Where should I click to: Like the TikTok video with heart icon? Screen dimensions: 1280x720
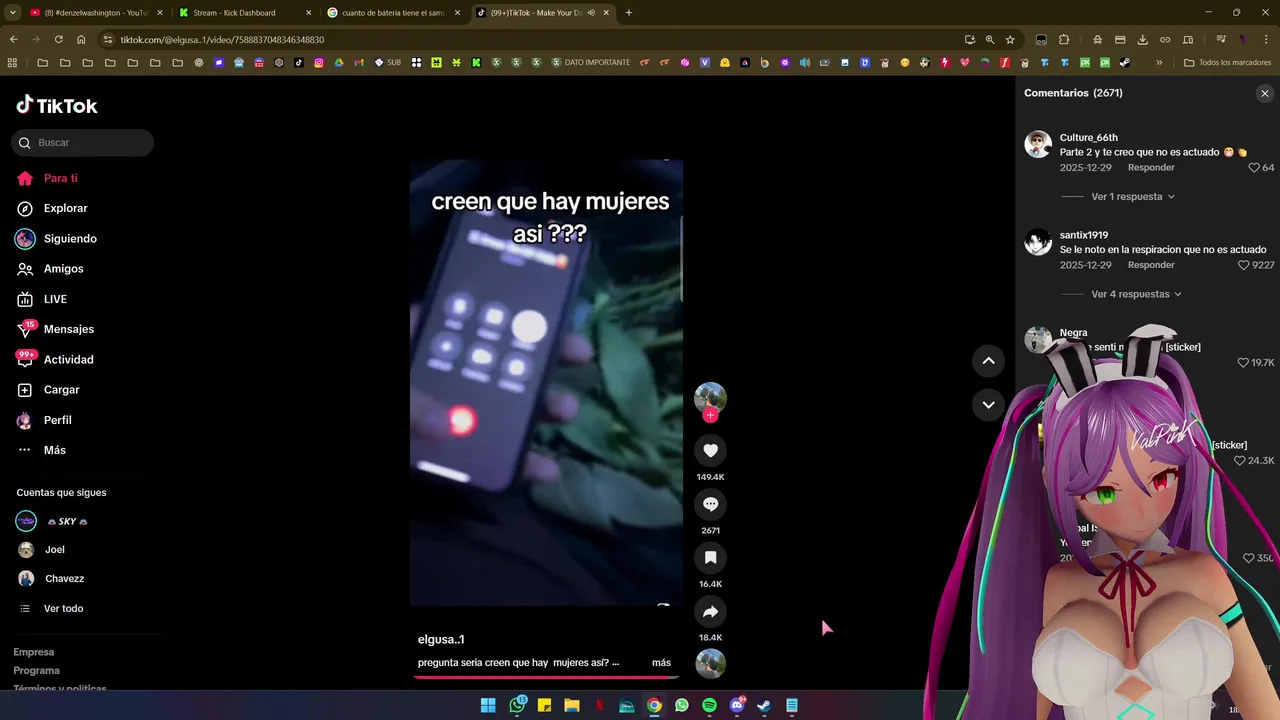pos(710,451)
